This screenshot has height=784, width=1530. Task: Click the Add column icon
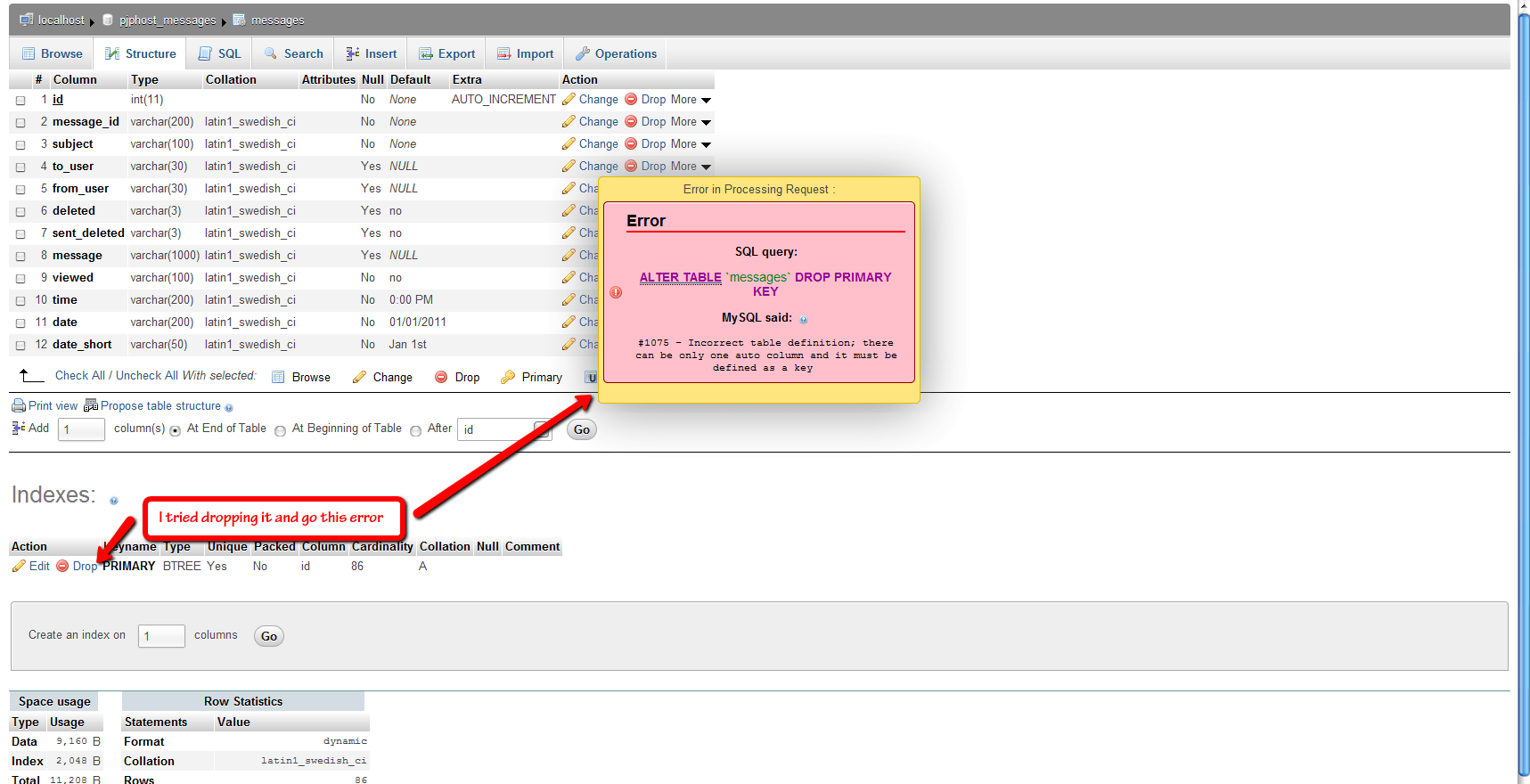(19, 428)
